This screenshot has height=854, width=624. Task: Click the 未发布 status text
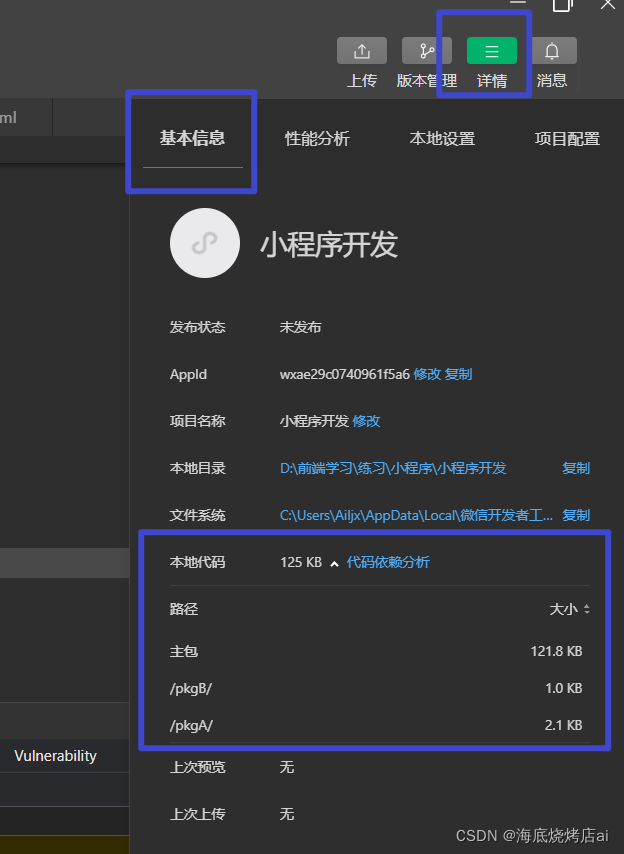pos(301,327)
